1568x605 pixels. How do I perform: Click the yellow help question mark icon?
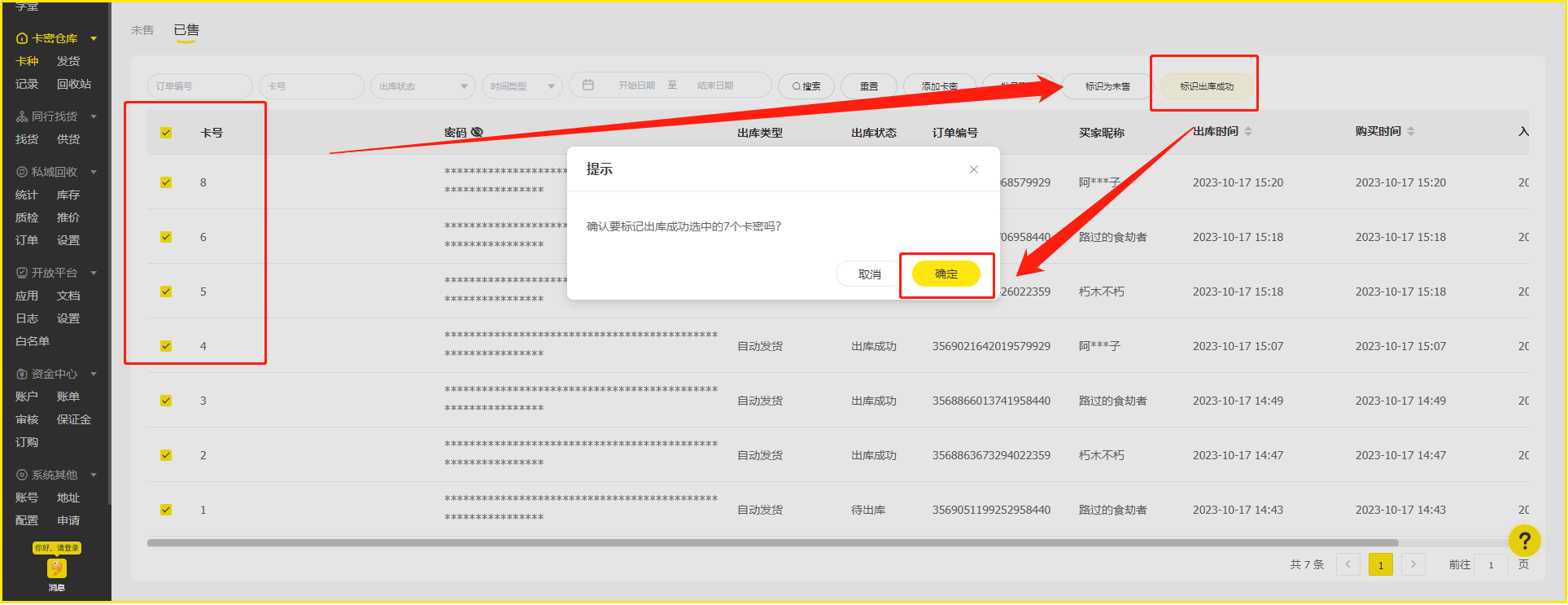1524,540
